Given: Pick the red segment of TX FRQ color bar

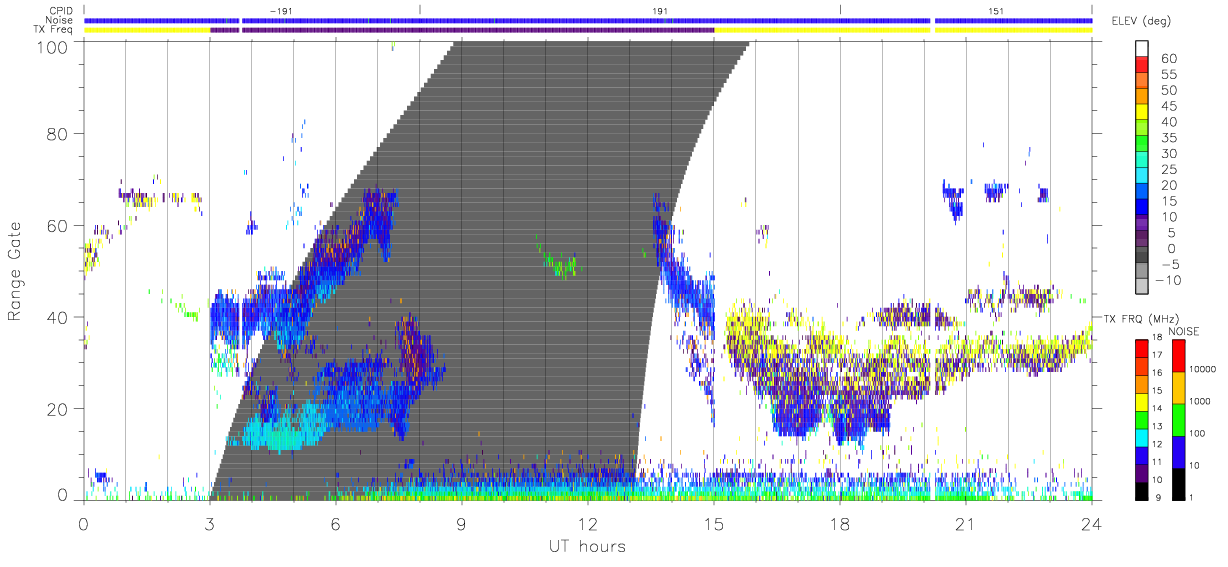Looking at the screenshot, I should 1142,348.
